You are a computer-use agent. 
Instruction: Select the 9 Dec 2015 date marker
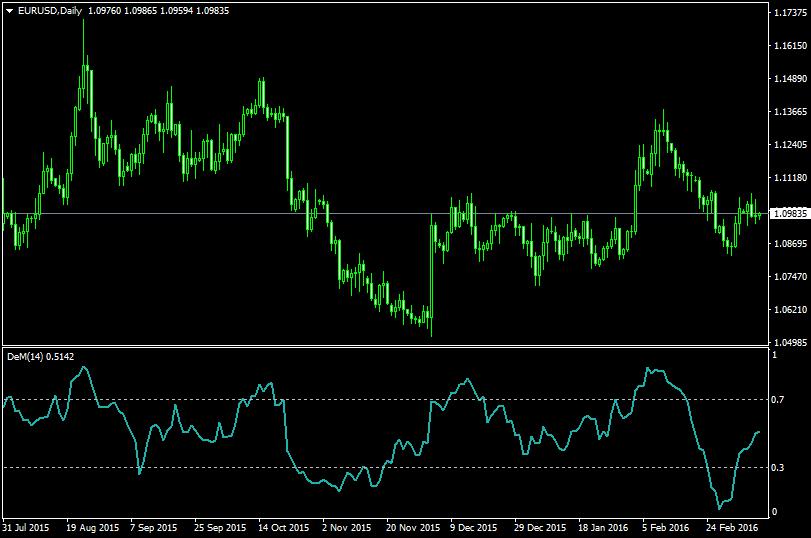[473, 528]
